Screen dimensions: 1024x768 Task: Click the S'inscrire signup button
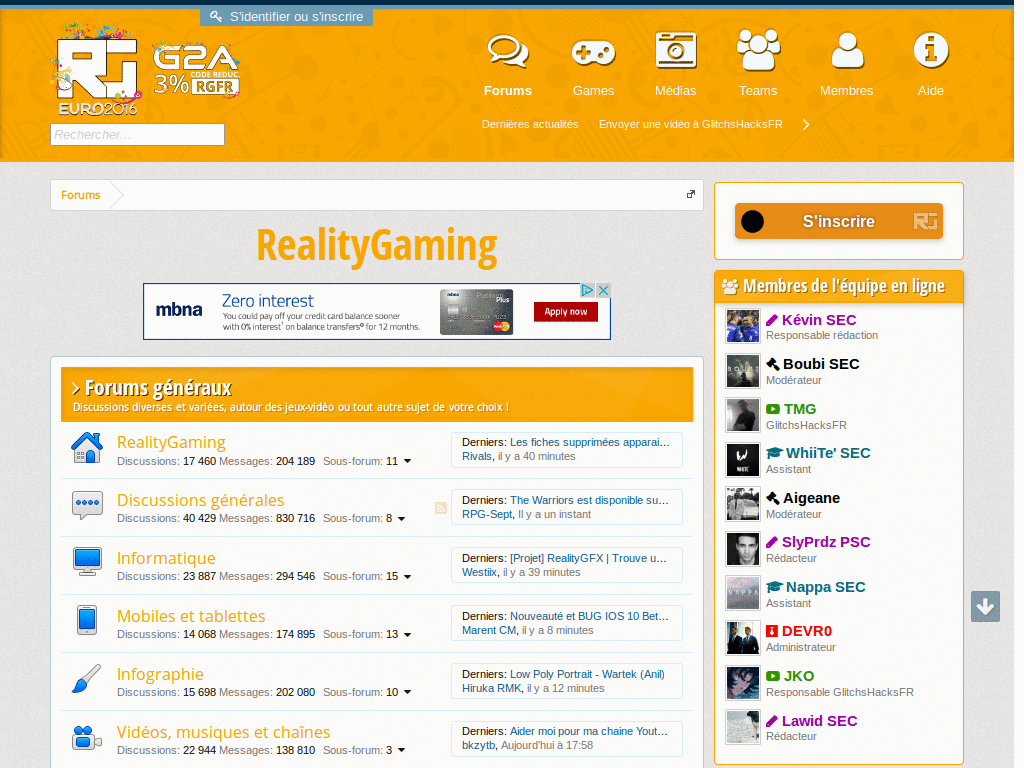[x=839, y=221]
